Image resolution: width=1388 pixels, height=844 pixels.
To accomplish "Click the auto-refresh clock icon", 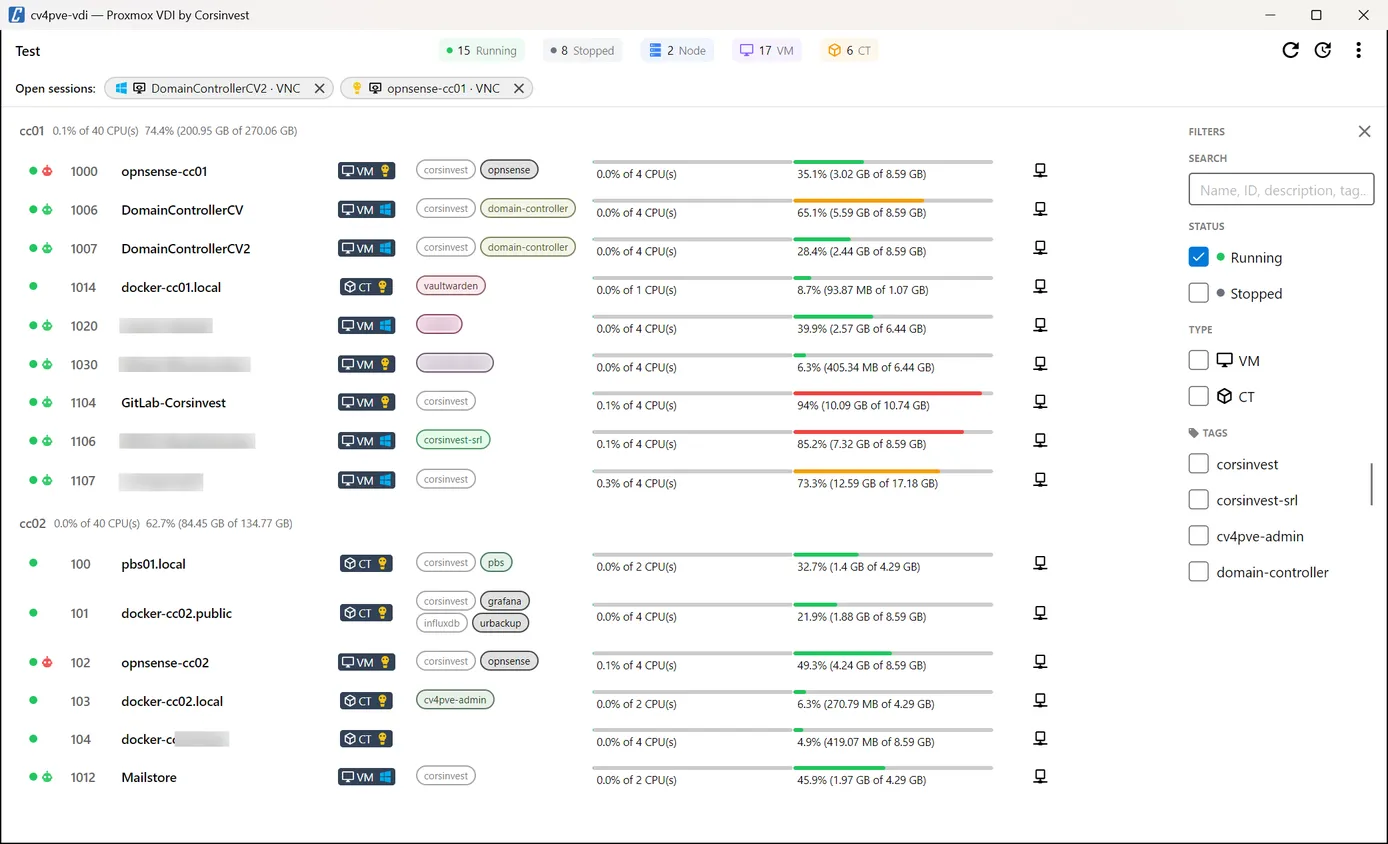I will coord(1323,50).
